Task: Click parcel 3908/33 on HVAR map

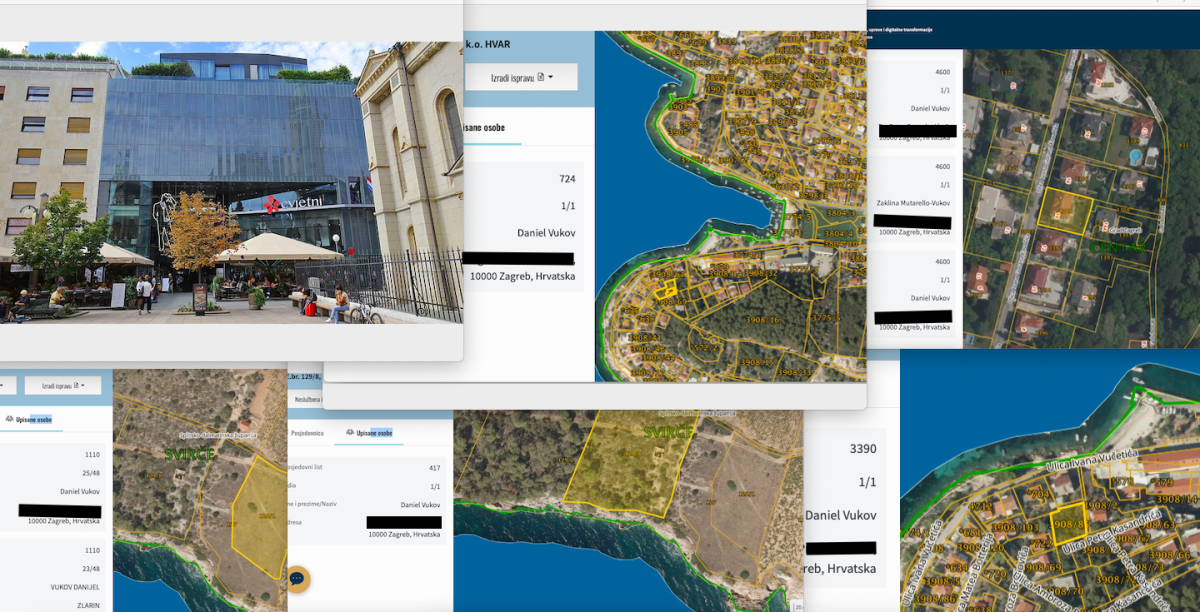Action: pyautogui.click(x=794, y=372)
